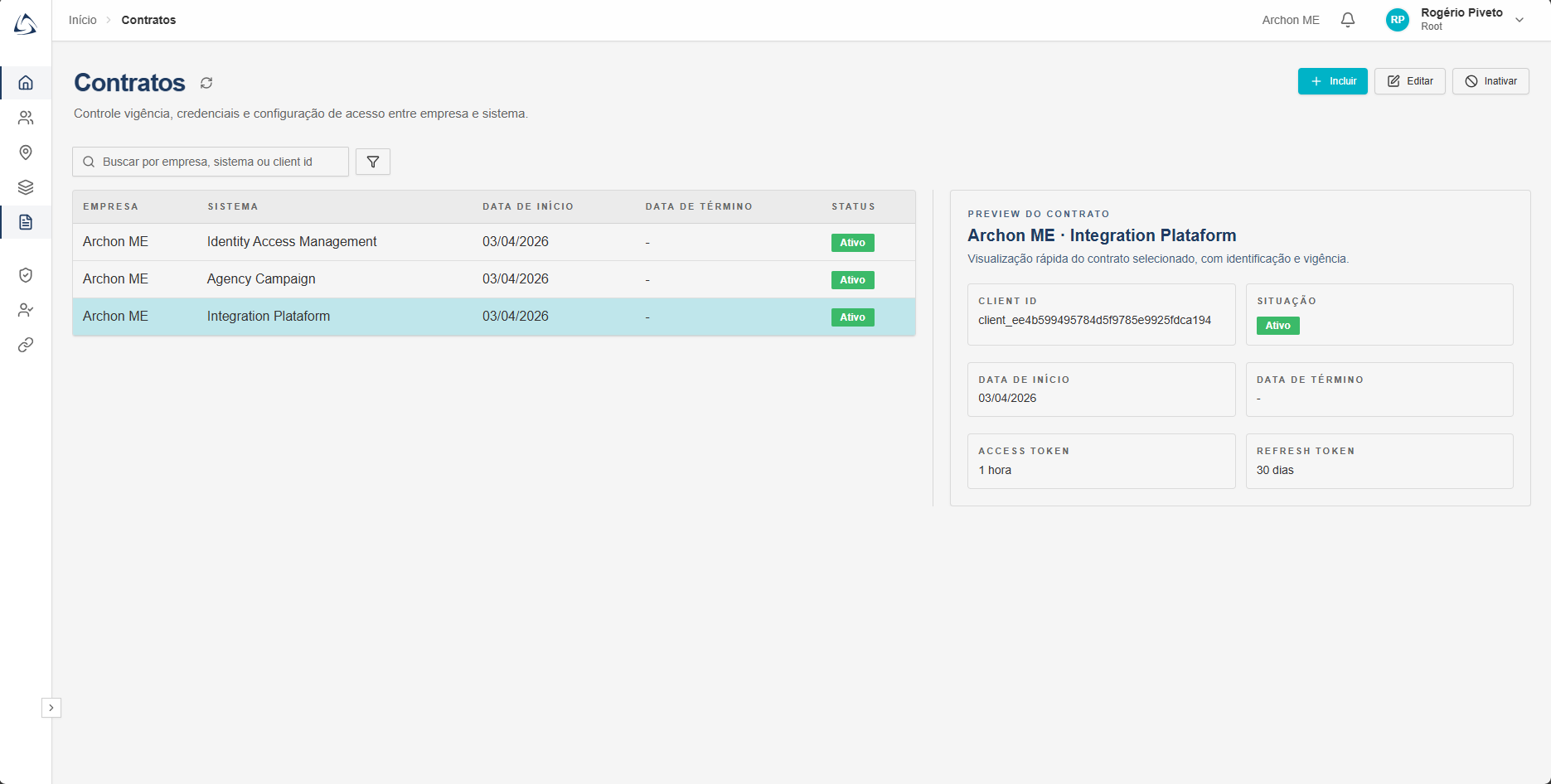This screenshot has height=784, width=1551.
Task: Click the chain link sidebar icon
Action: [x=26, y=345]
